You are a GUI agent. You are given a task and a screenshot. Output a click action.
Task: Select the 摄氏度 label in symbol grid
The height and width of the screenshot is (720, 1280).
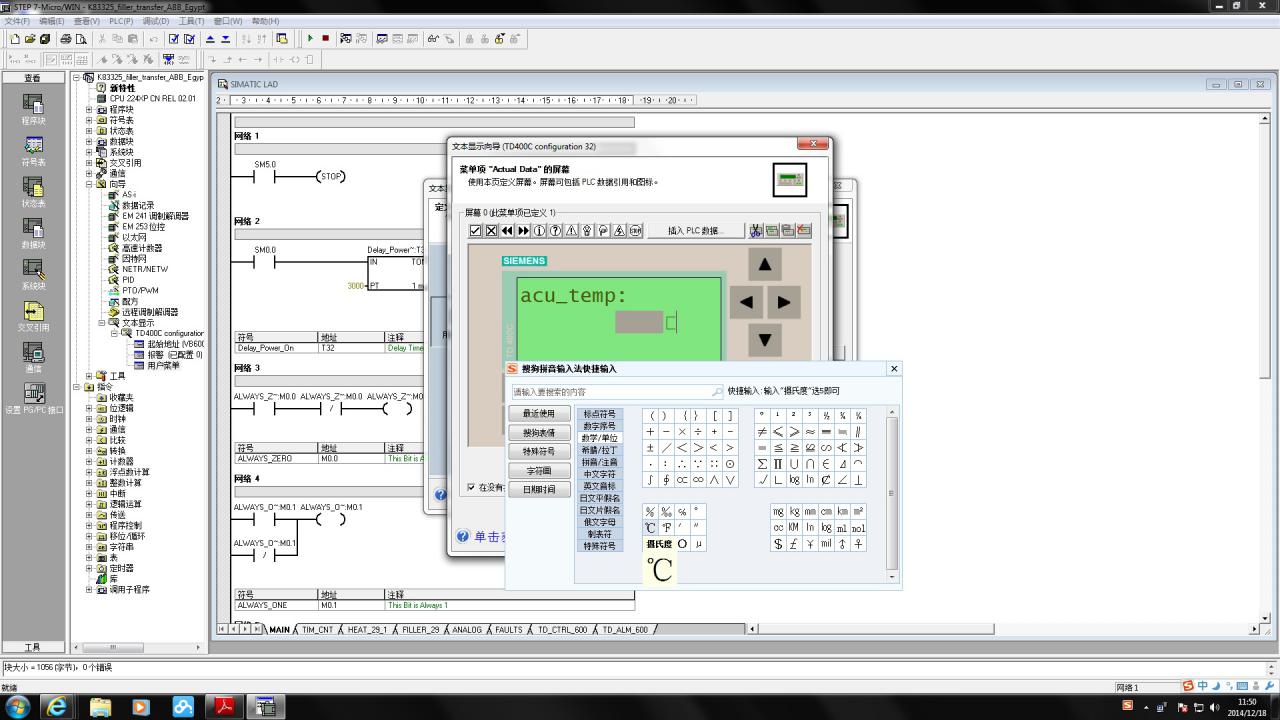tap(658, 544)
